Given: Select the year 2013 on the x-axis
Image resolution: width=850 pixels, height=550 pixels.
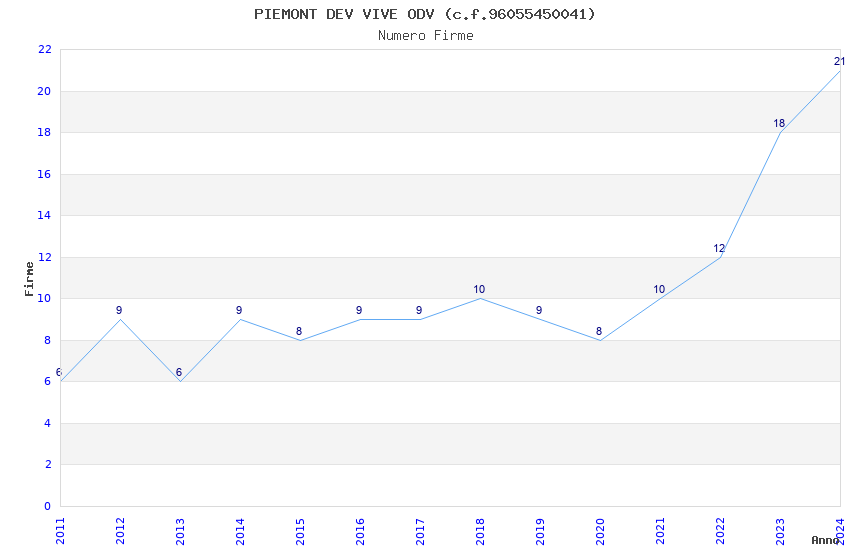Looking at the screenshot, I should 181,531.
